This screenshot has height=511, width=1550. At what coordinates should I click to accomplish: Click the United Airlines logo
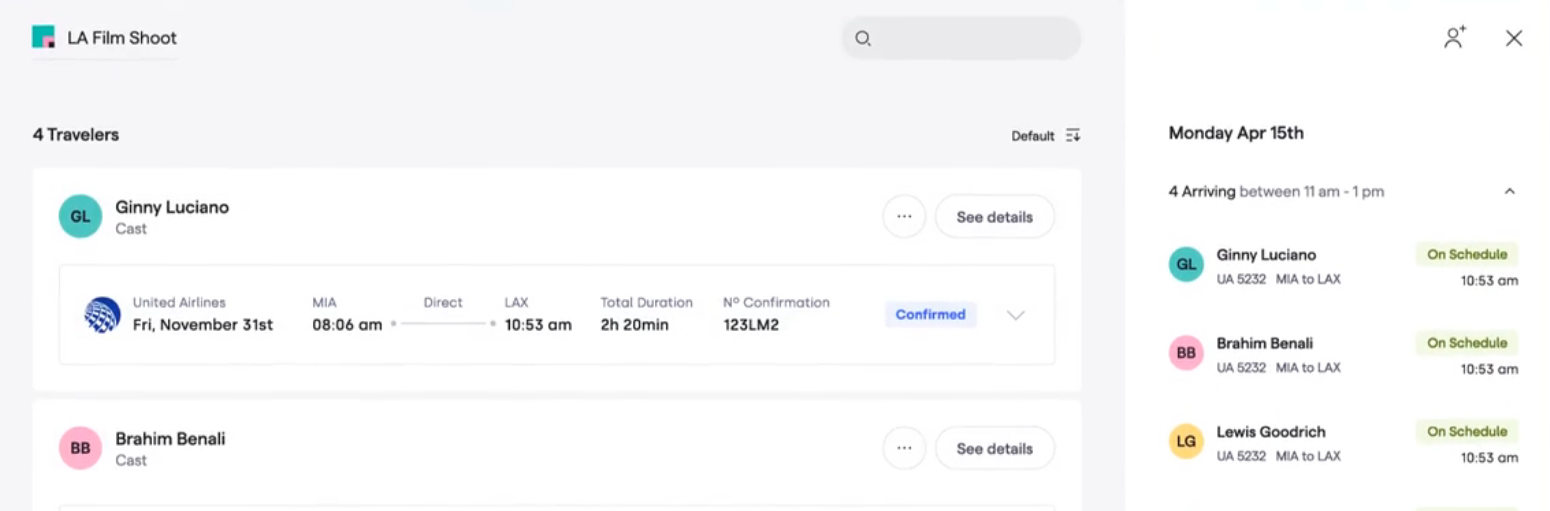pos(102,315)
